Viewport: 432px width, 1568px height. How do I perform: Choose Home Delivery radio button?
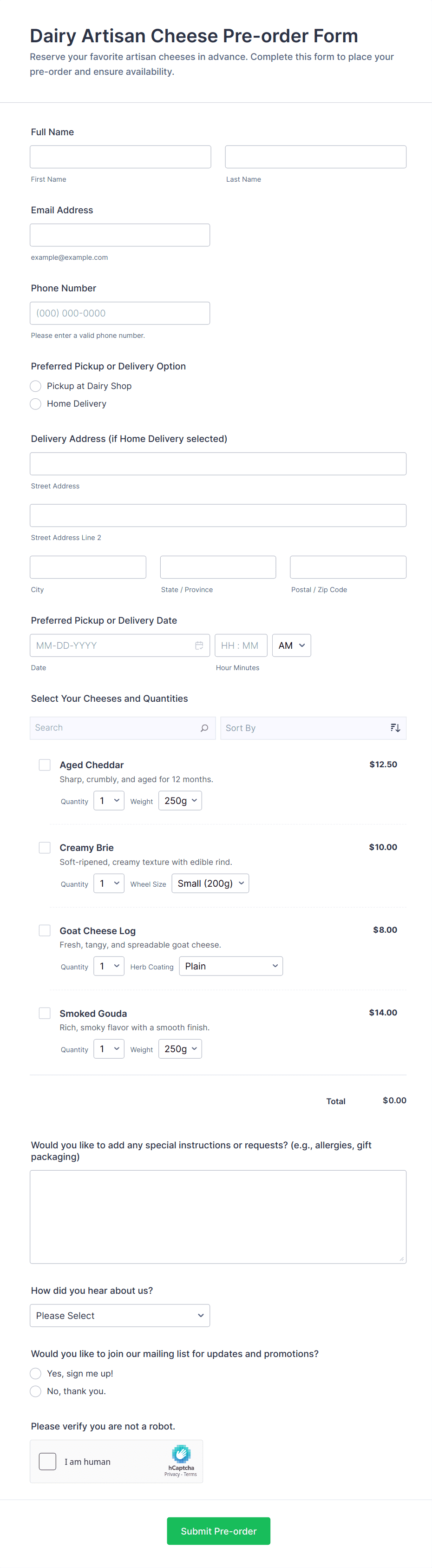[36, 403]
